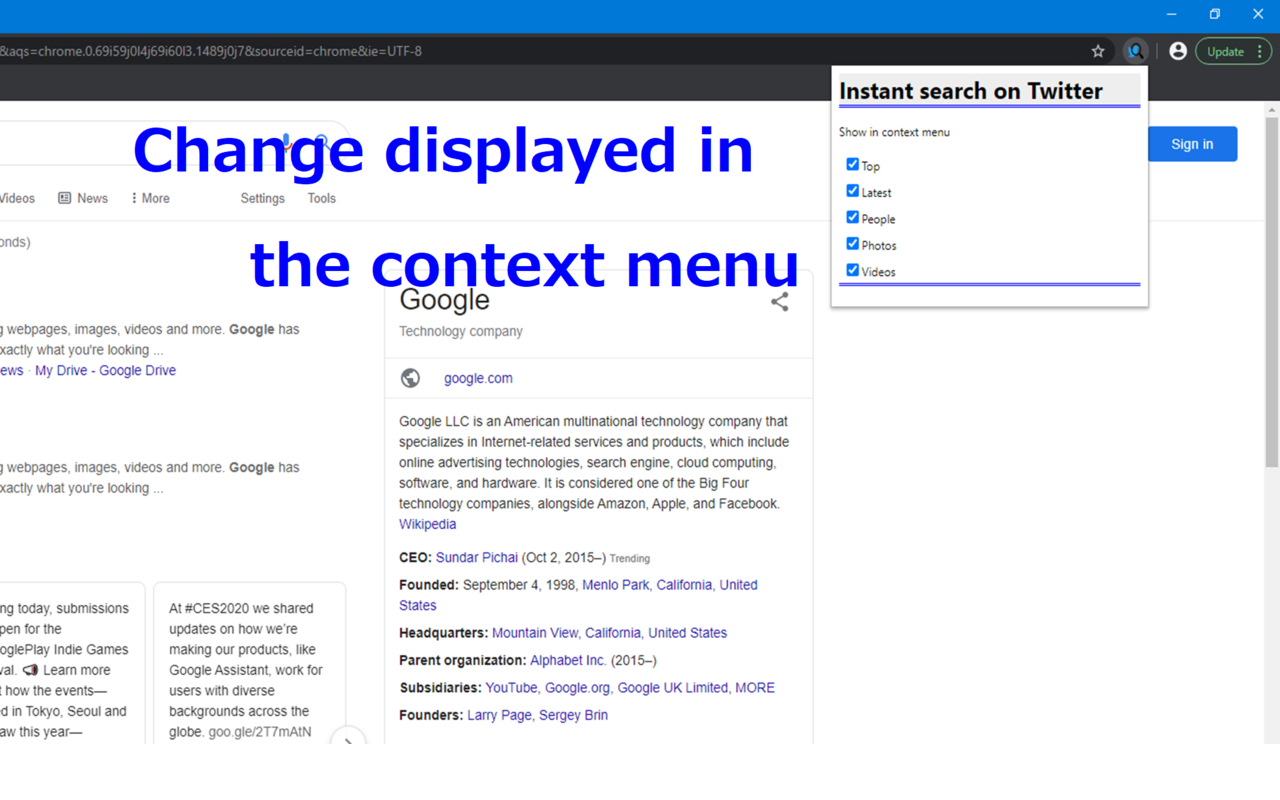
Task: Open the Sergey Brin link
Action: coord(573,715)
